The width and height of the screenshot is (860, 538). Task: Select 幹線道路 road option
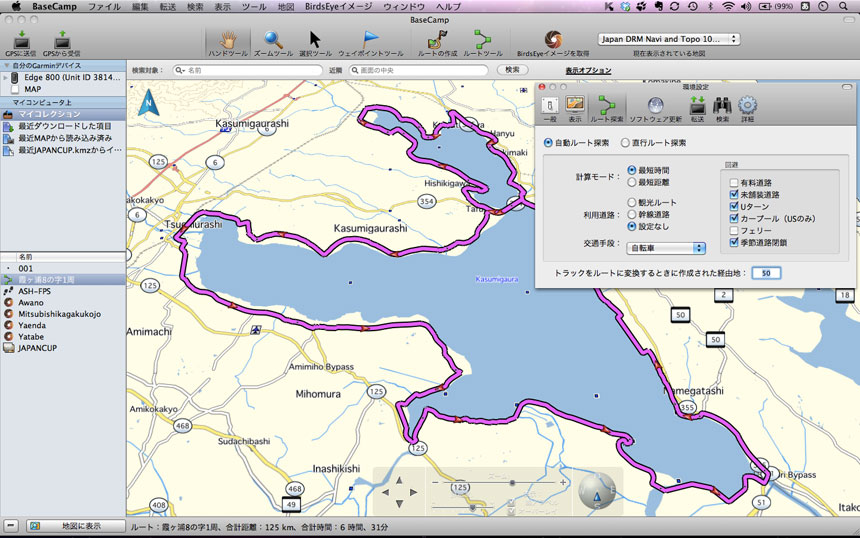(632, 214)
